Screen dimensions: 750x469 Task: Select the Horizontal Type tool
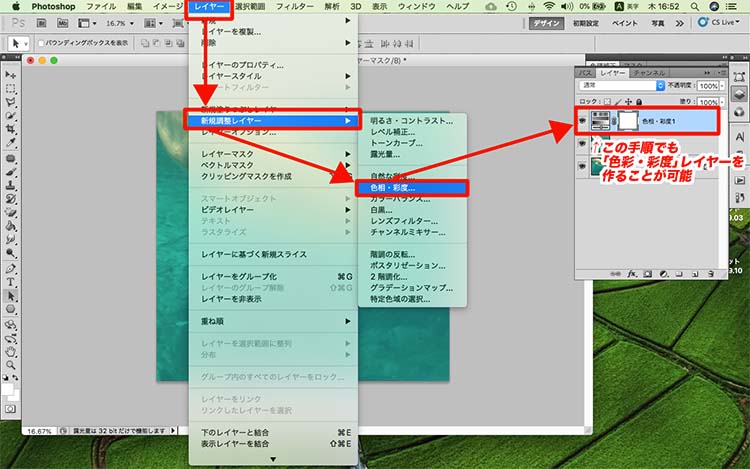point(10,282)
